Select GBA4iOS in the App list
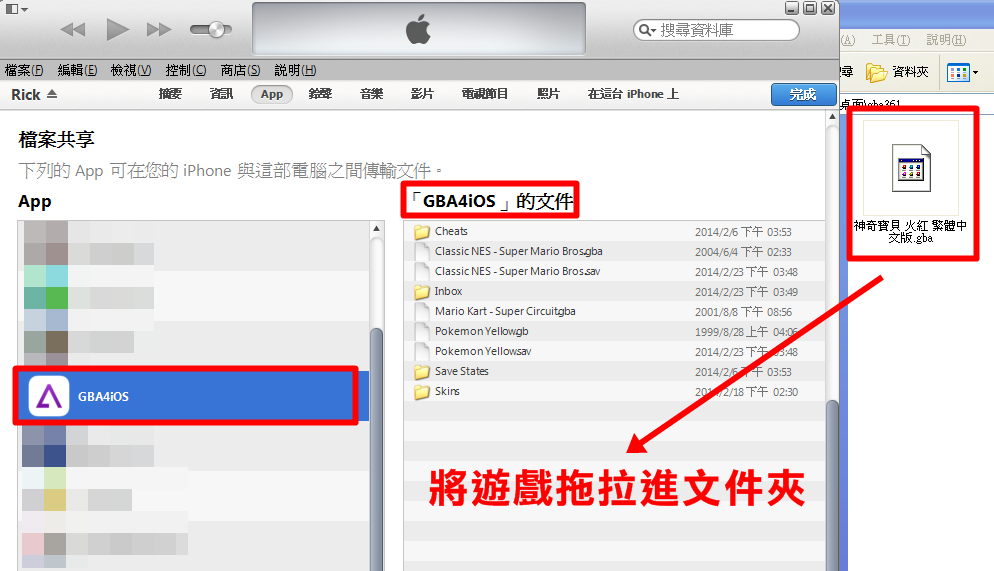The image size is (994, 571). click(x=193, y=397)
